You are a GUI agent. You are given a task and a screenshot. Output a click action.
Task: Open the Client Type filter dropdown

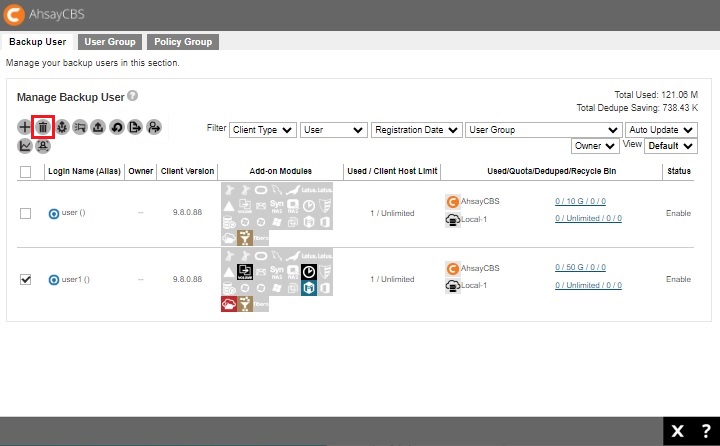point(263,130)
